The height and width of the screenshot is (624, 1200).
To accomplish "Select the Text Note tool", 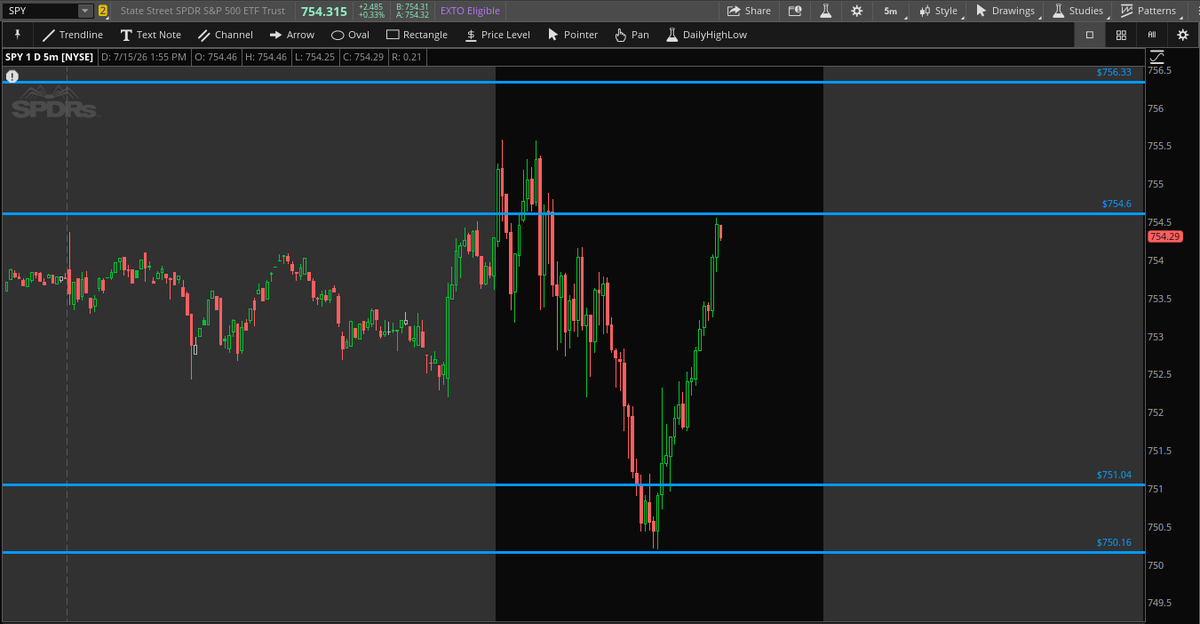I will (151, 35).
